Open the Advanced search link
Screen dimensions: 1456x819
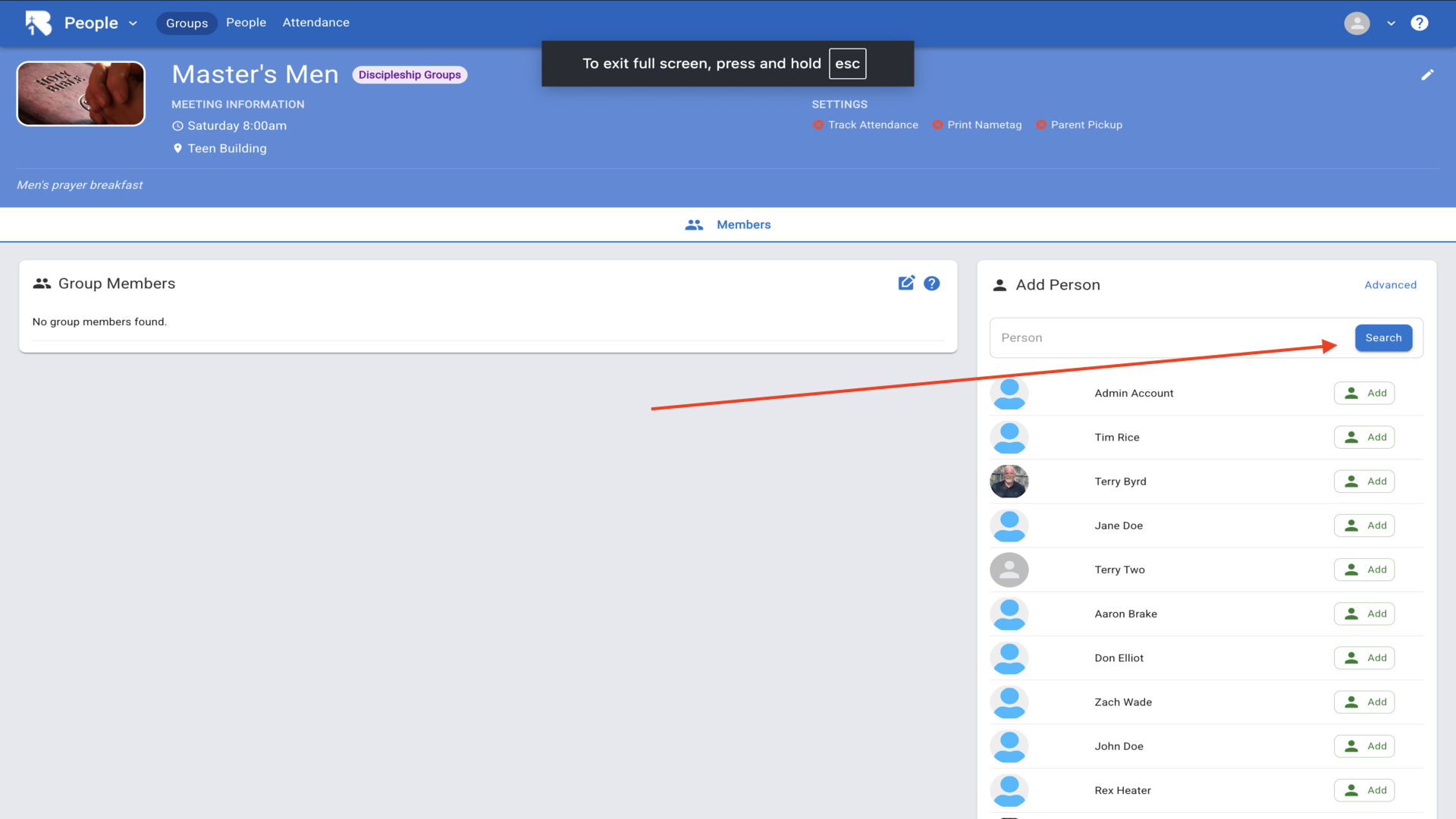point(1390,285)
